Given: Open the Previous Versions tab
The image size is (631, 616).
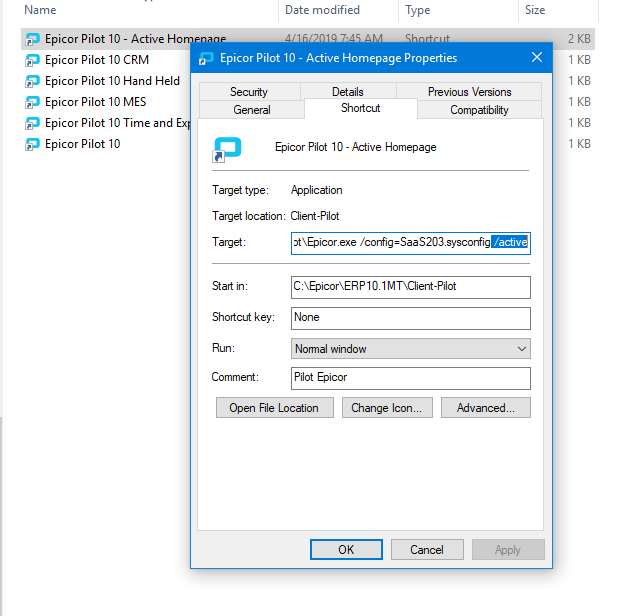Looking at the screenshot, I should [469, 92].
